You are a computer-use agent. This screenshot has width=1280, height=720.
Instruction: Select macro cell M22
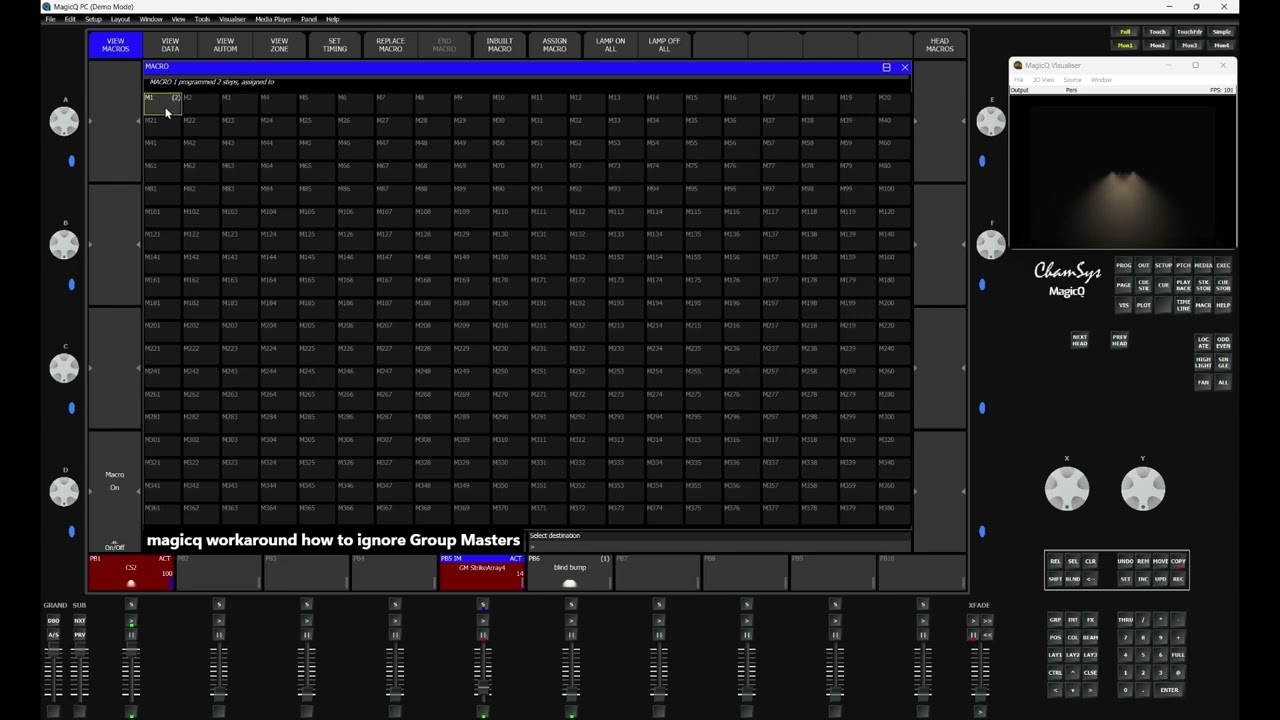click(202, 127)
